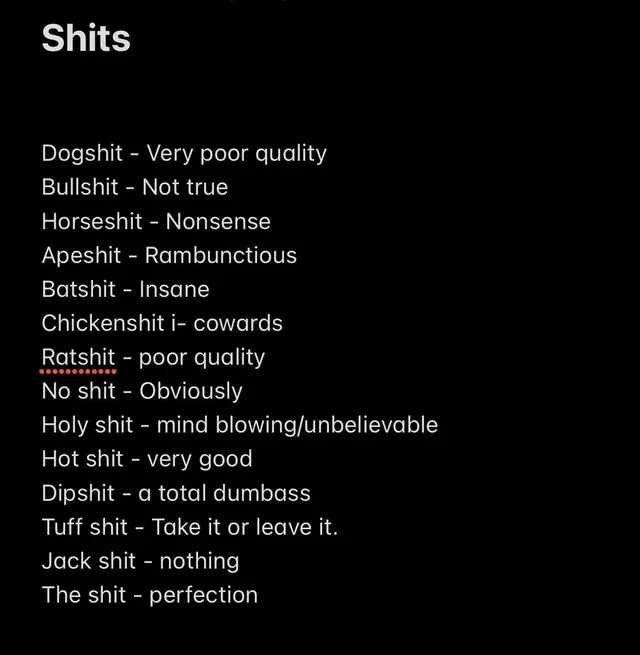The width and height of the screenshot is (640, 655).
Task: Click the words 'poor quality' after Ratshit
Action: click(x=202, y=358)
